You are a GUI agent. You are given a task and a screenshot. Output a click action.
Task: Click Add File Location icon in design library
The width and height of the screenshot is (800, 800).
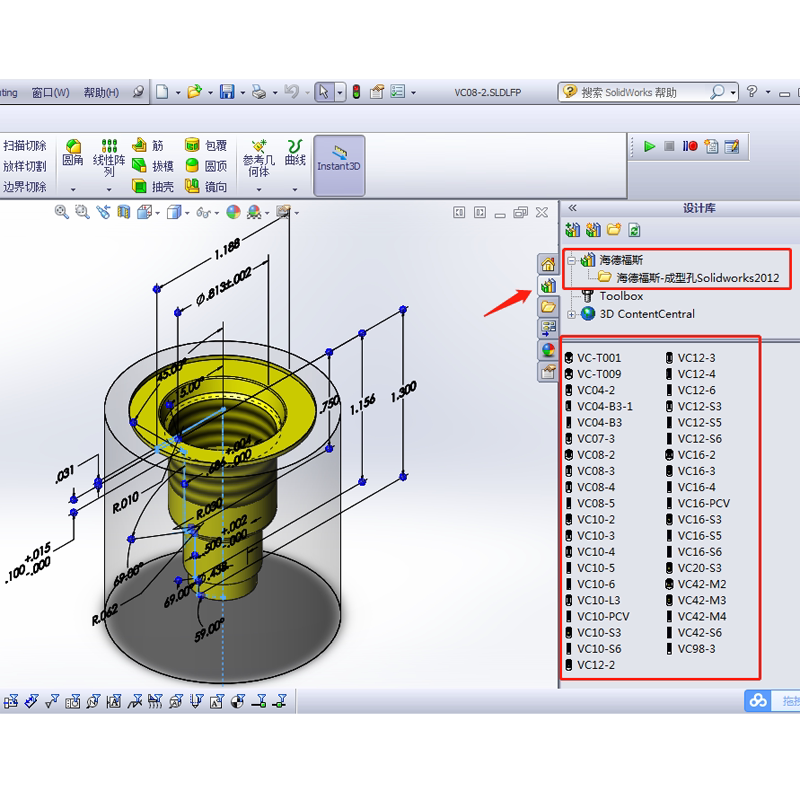tap(593, 230)
